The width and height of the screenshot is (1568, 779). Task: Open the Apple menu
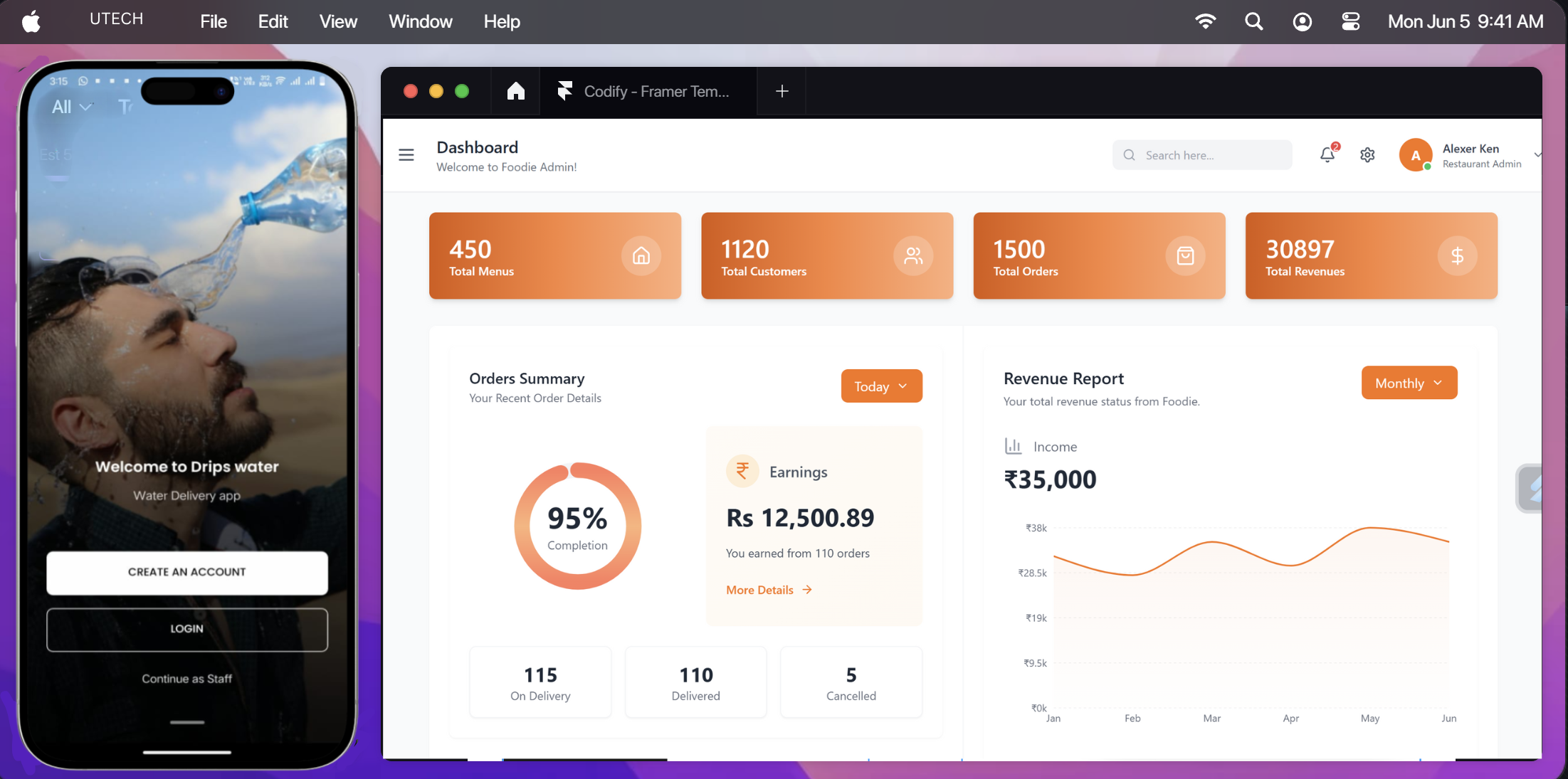(31, 21)
